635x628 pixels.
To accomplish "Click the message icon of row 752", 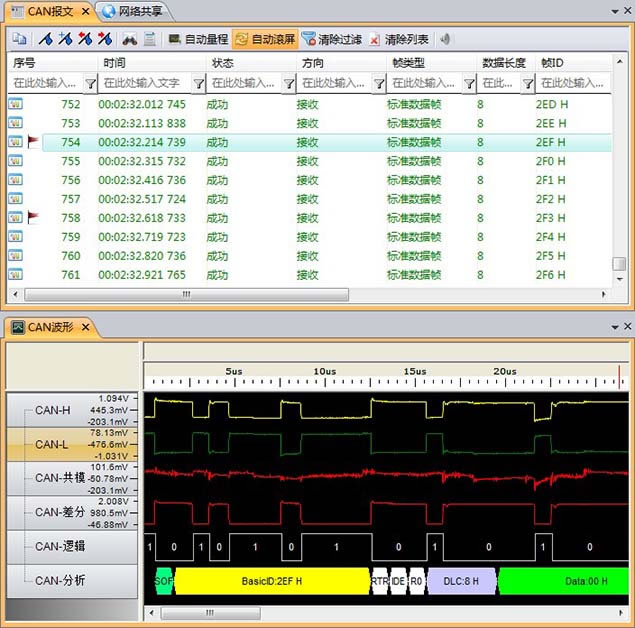I will (x=16, y=104).
